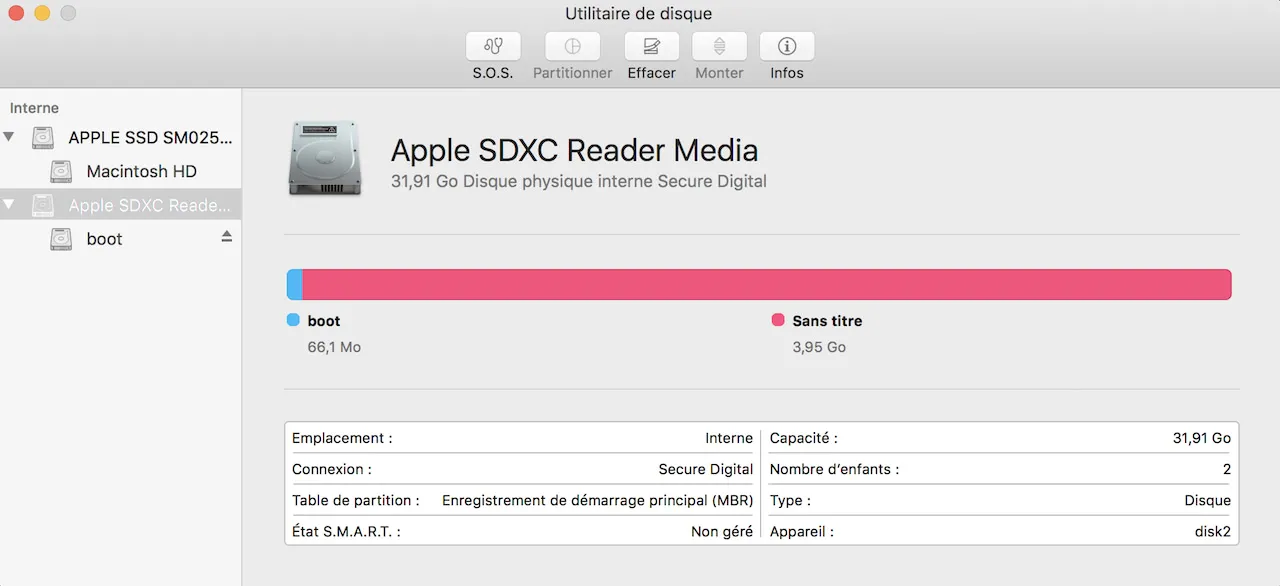Screen dimensions: 1280x586
Task: Open the Infos information panel
Action: [x=787, y=46]
